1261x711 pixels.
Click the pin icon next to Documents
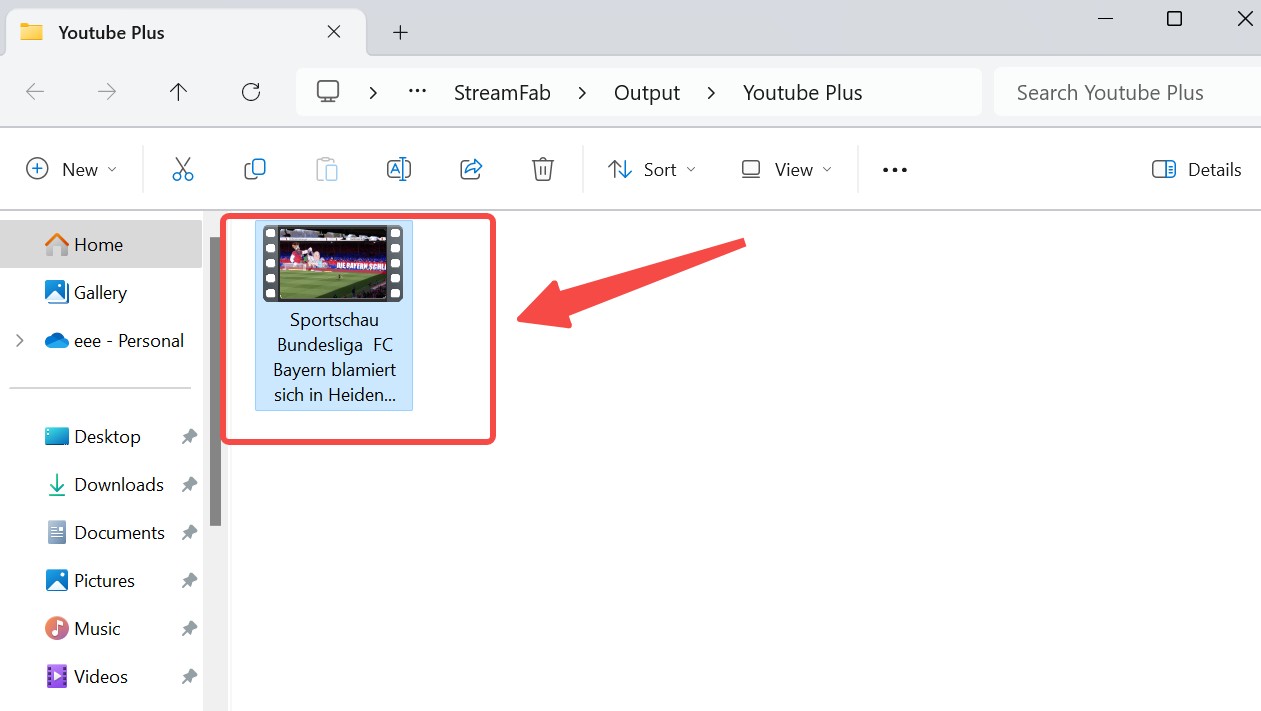(189, 533)
